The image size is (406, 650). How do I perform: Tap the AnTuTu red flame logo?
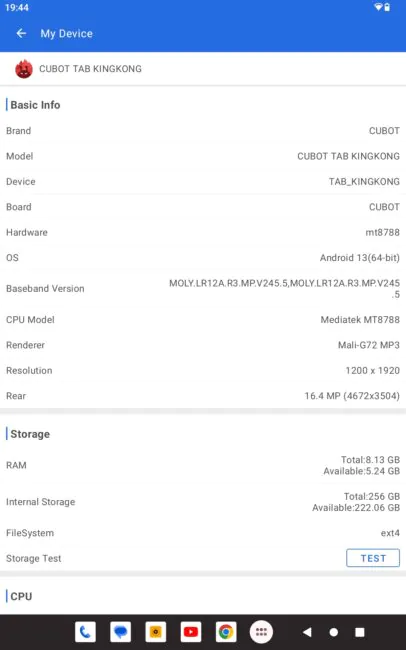[24, 69]
